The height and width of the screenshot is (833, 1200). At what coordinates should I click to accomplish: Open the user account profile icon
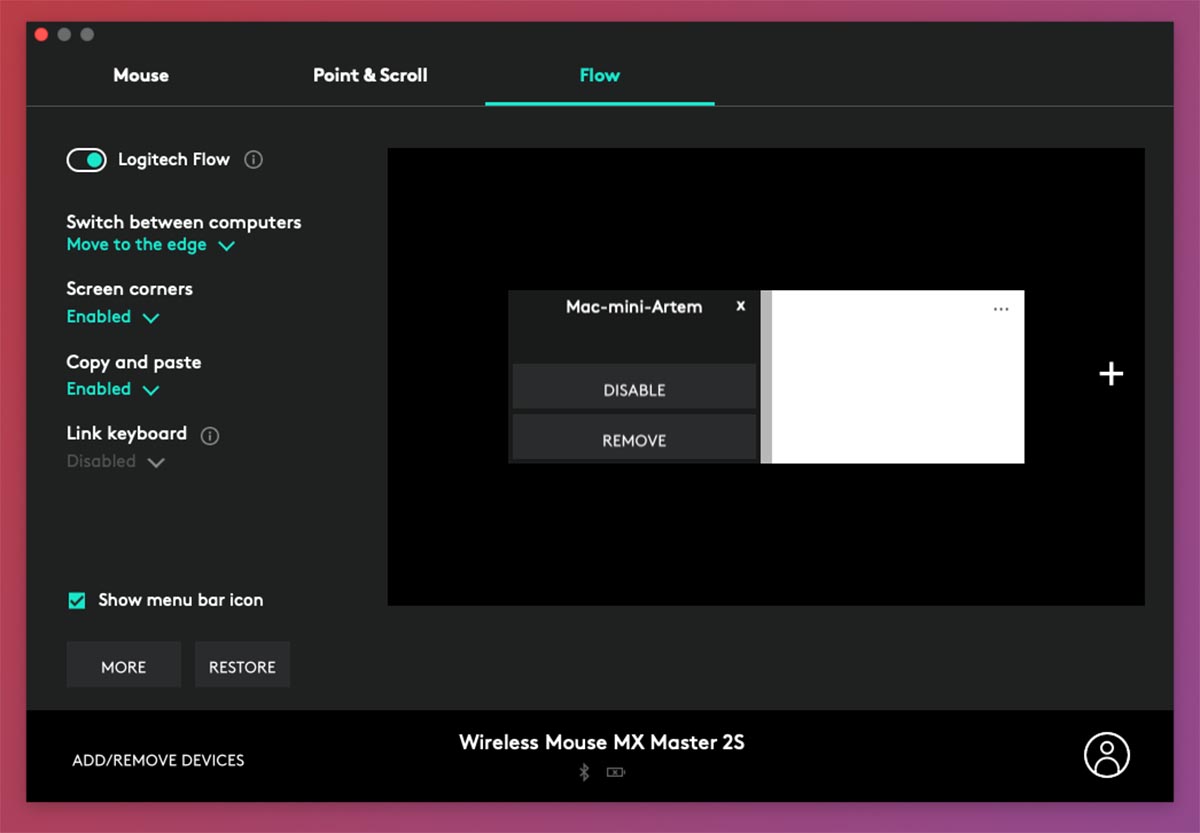coord(1106,755)
